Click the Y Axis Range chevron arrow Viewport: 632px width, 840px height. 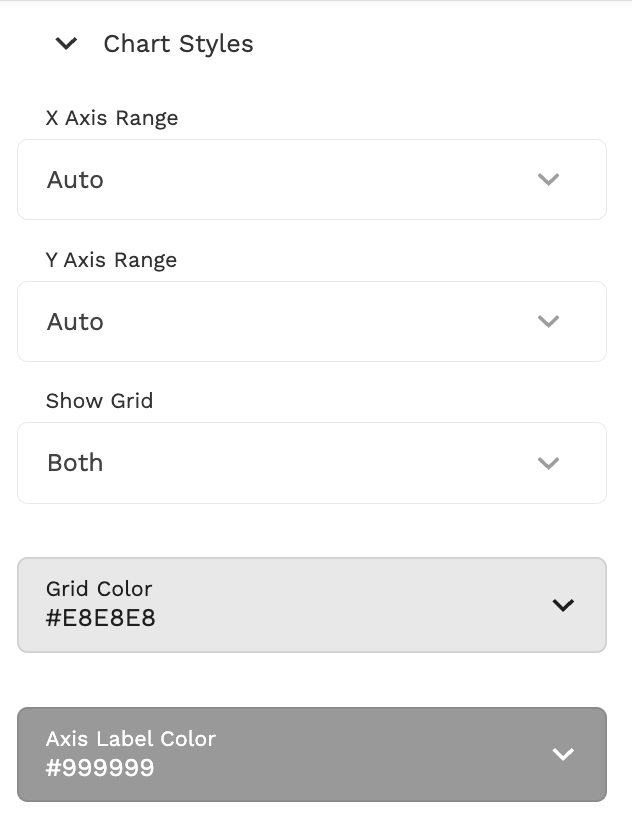548,322
